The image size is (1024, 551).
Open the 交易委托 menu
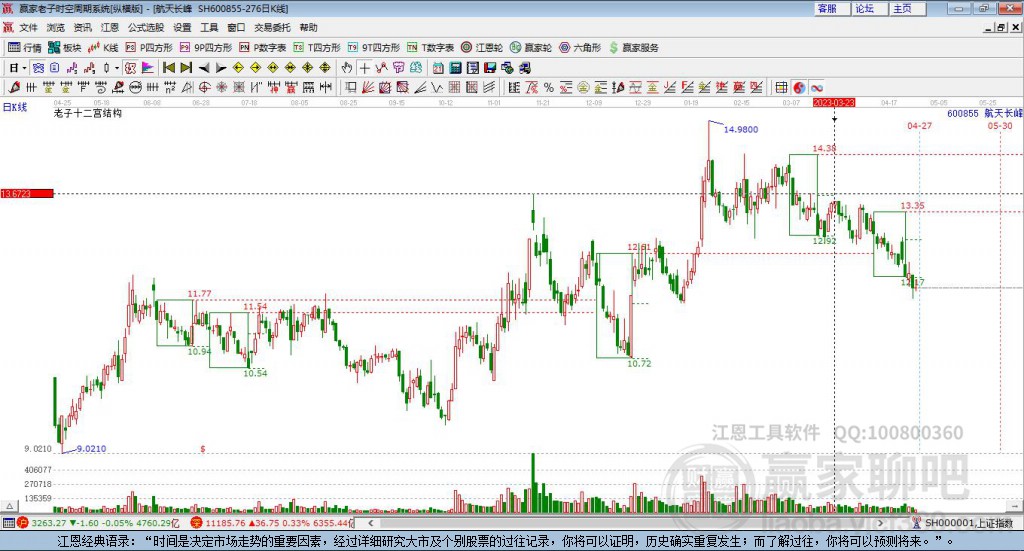[x=272, y=27]
